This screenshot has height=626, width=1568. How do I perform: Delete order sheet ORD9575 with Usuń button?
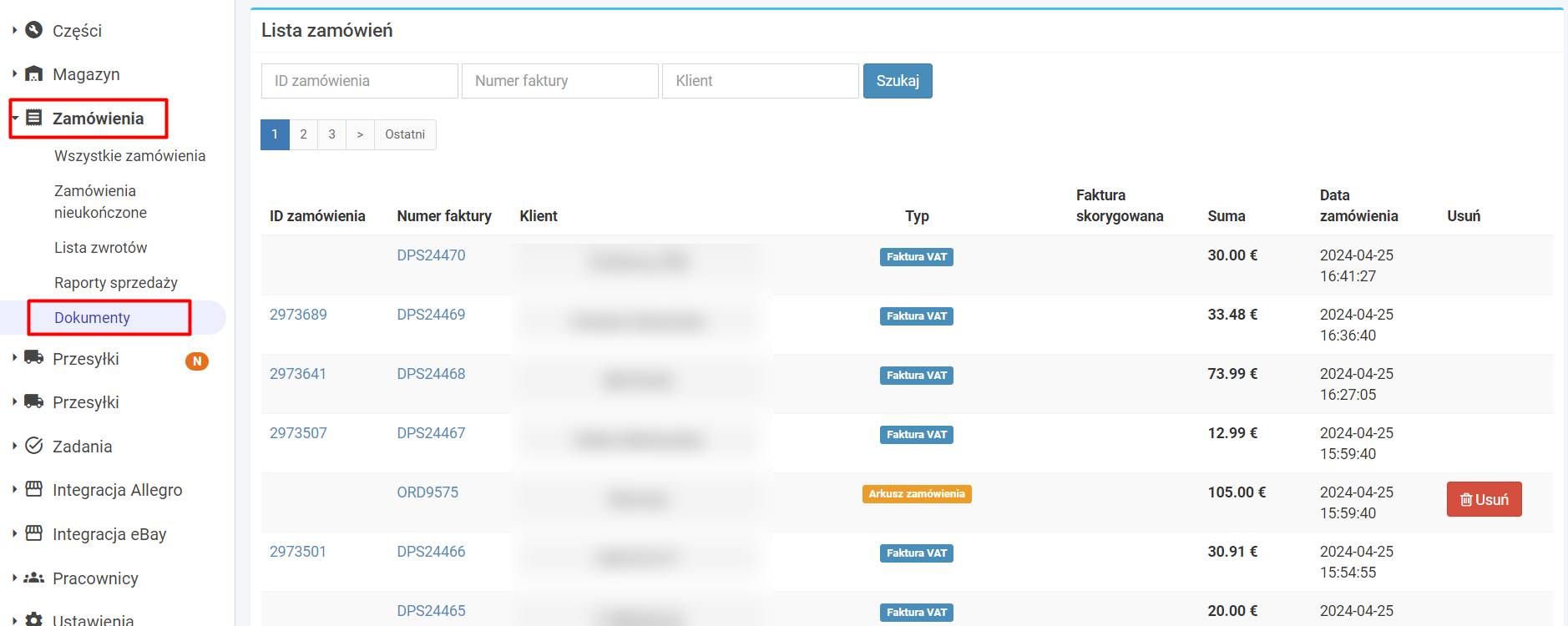tap(1484, 499)
